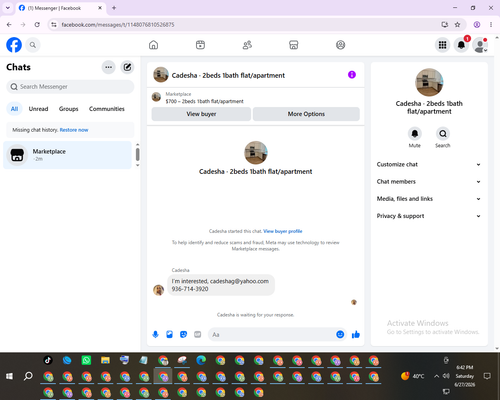500x400 pixels.
Task: Expand the Customize chat section
Action: 429,164
